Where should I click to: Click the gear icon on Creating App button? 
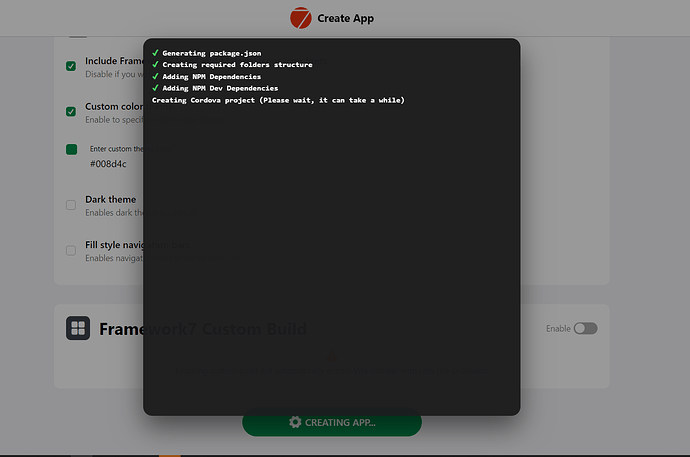[295, 422]
